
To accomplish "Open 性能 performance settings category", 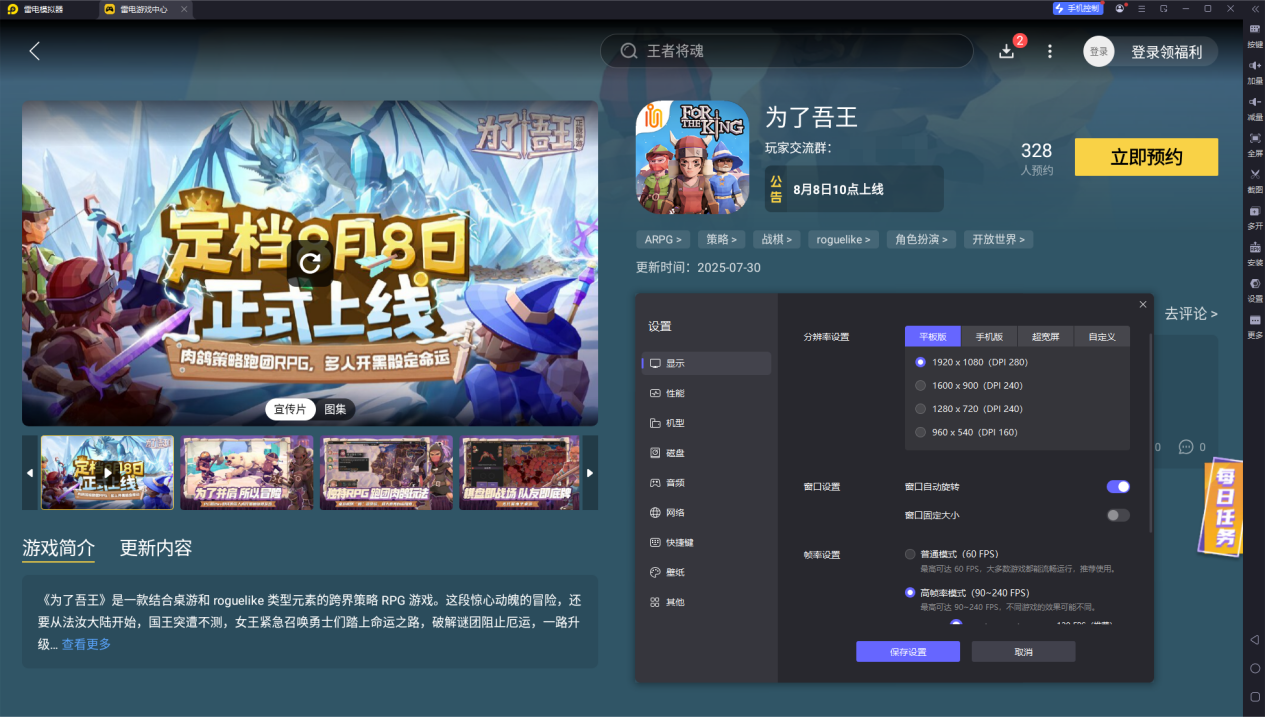I will click(x=707, y=393).
